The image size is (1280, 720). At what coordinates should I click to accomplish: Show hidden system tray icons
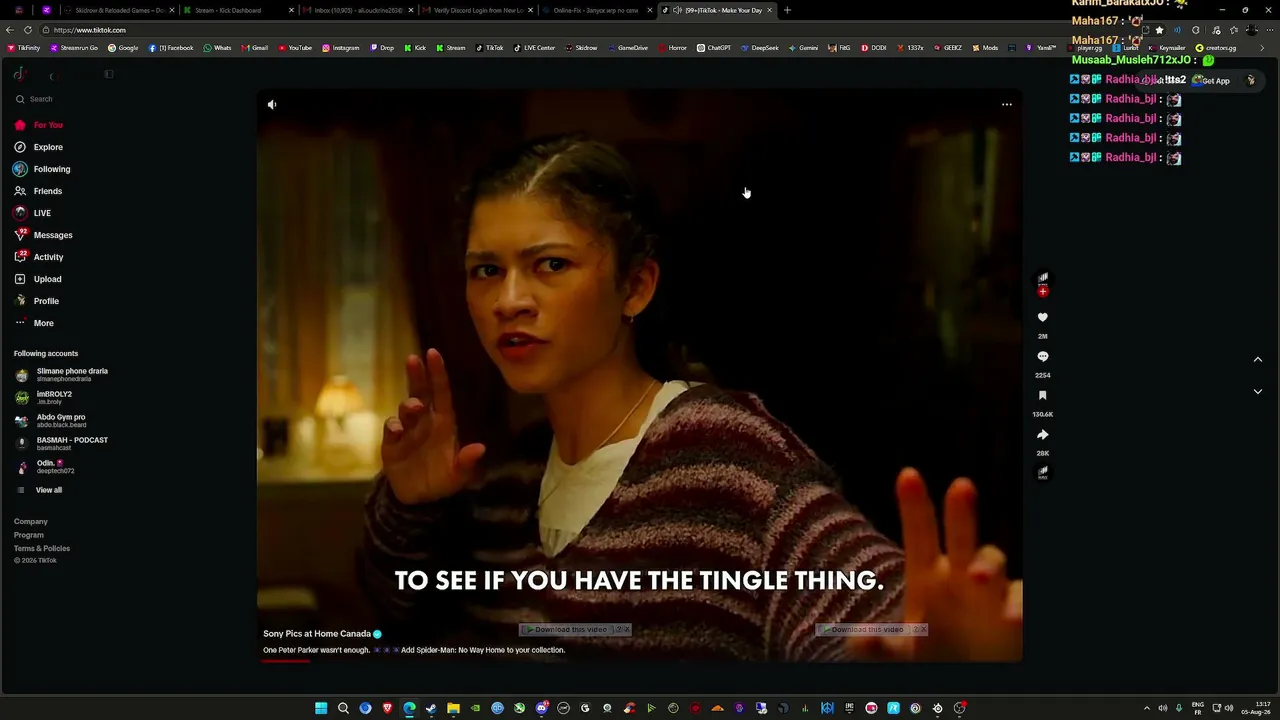tap(1147, 708)
